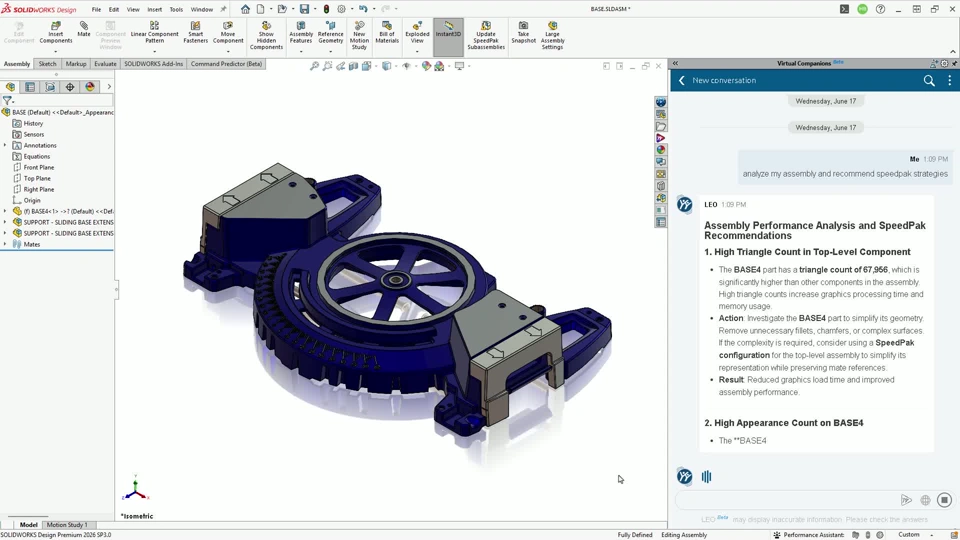Open Assembly Features tool
The width and height of the screenshot is (960, 540).
coord(301,32)
